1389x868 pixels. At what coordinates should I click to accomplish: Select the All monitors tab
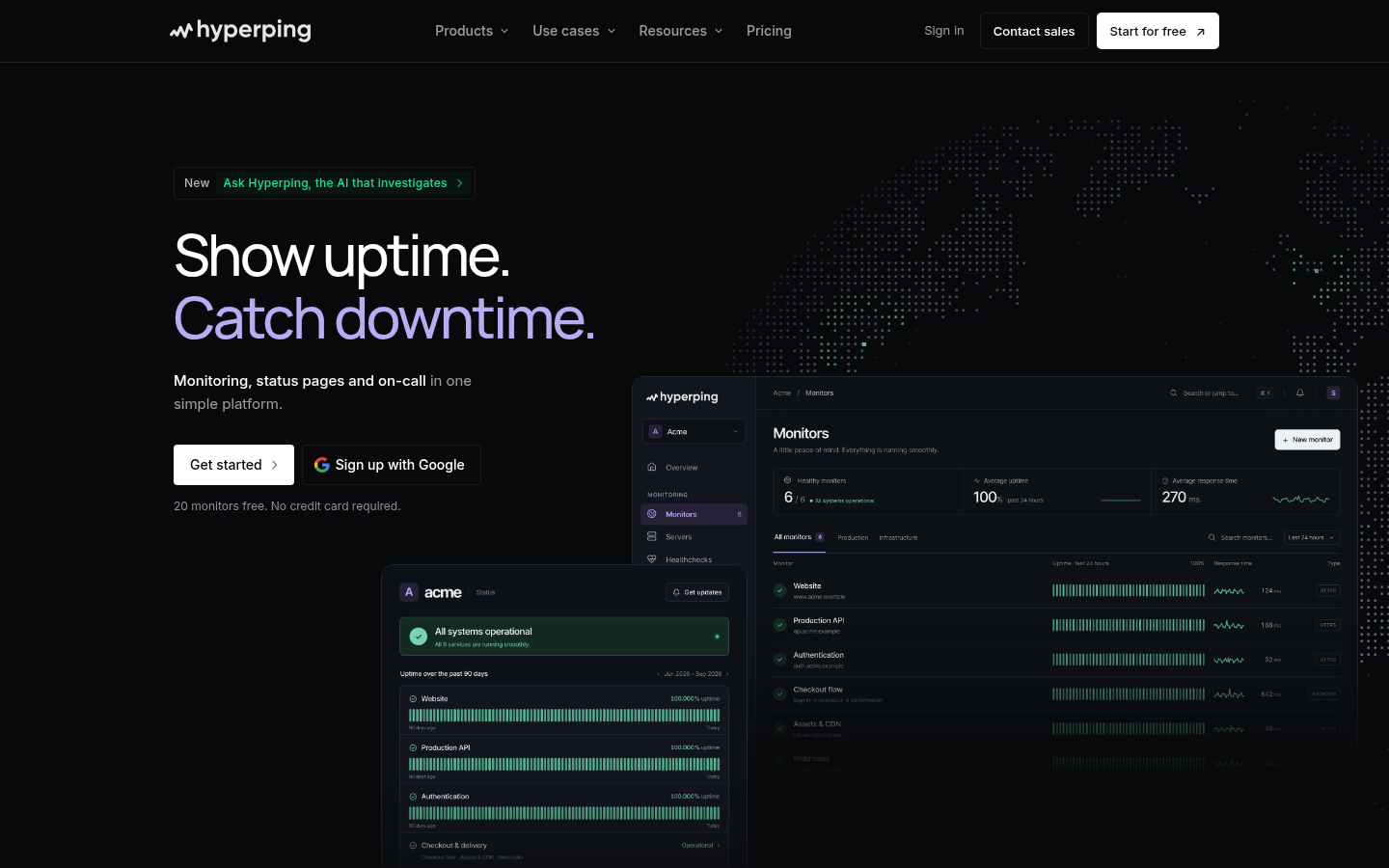click(799, 537)
